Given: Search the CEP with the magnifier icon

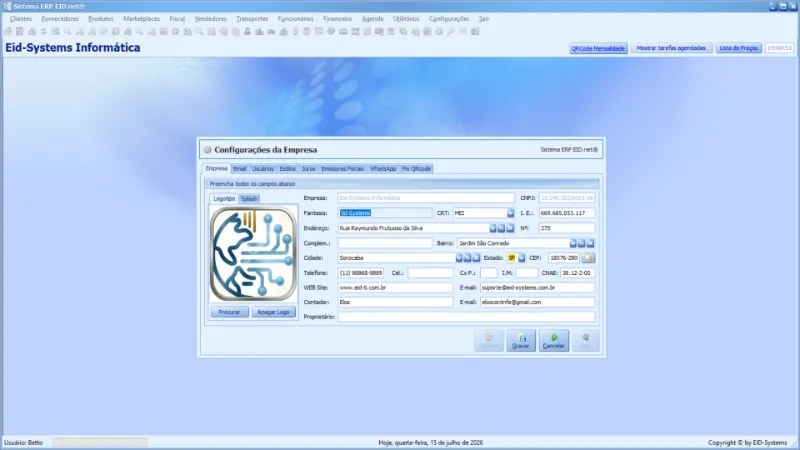Looking at the screenshot, I should pos(588,258).
